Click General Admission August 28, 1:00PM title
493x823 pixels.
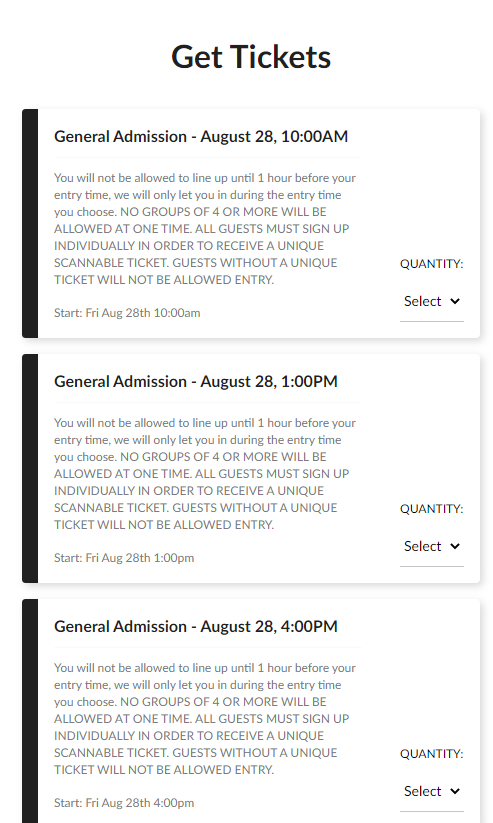click(195, 382)
